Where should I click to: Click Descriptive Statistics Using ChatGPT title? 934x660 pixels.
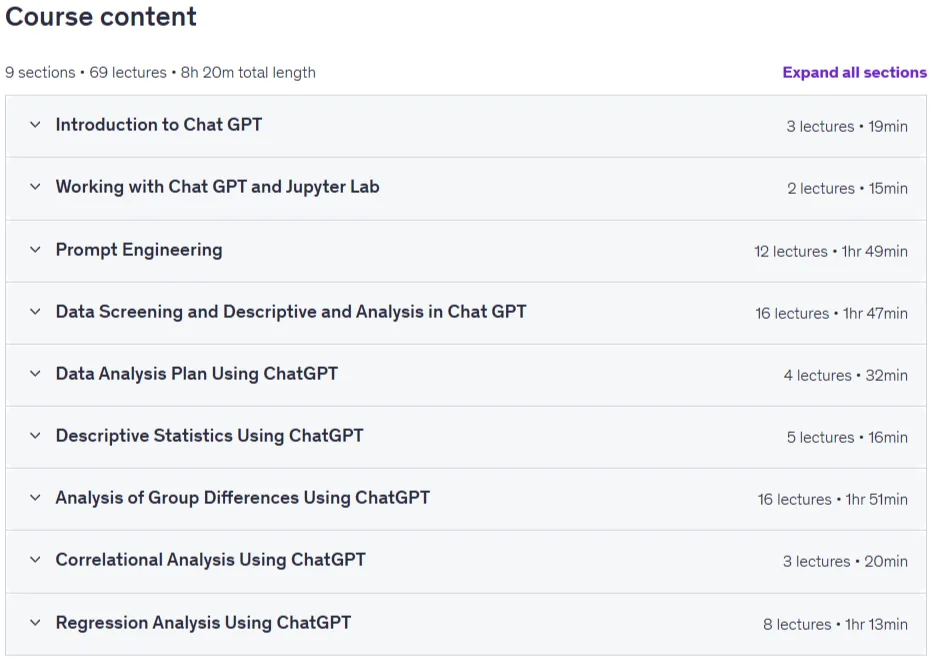click(x=209, y=436)
